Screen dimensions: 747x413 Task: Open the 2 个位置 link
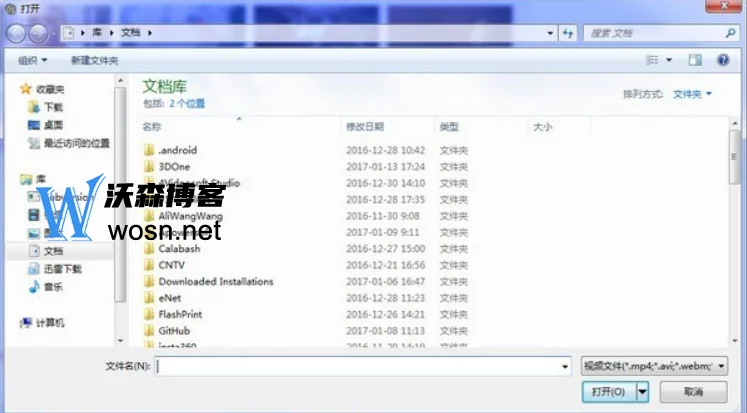coord(187,103)
